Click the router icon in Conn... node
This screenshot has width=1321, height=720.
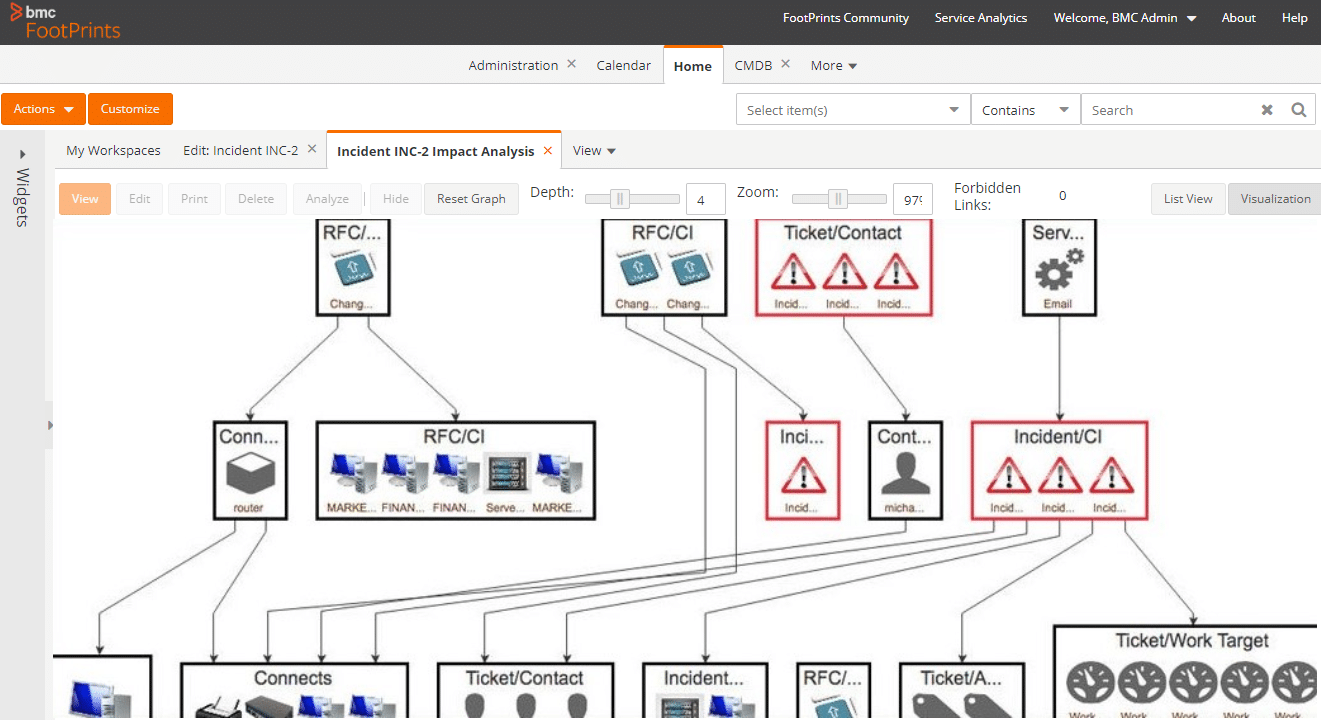tap(252, 474)
